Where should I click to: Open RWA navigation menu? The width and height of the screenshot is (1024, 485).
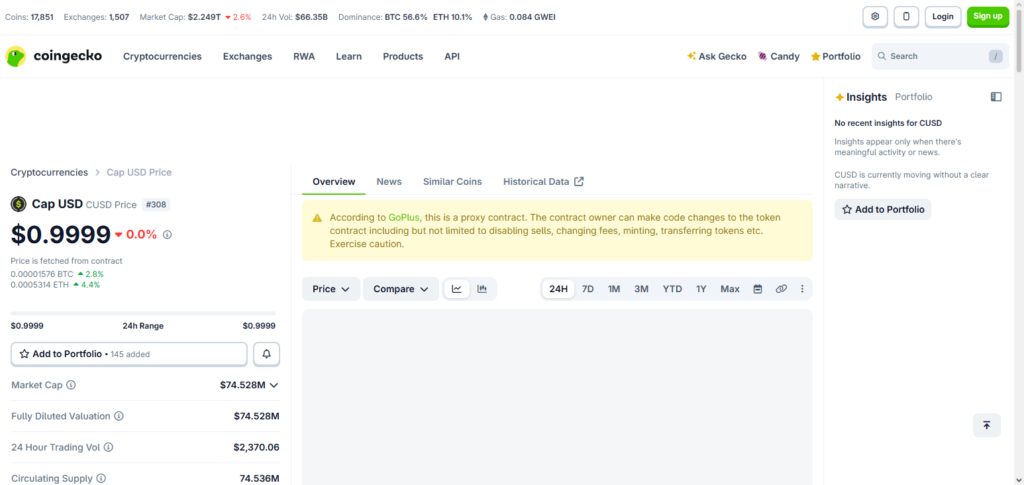click(304, 56)
